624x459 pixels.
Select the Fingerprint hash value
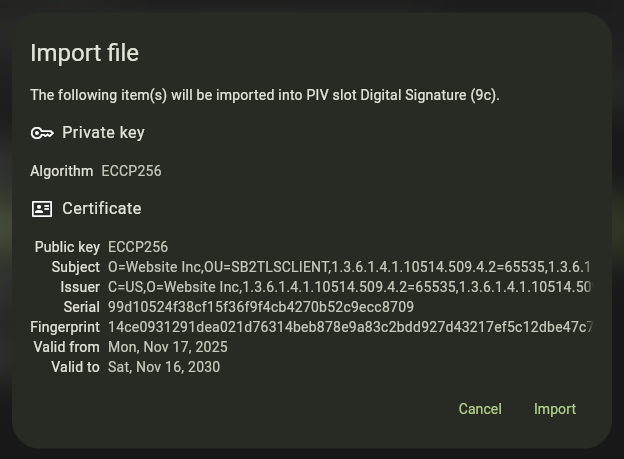pos(348,327)
